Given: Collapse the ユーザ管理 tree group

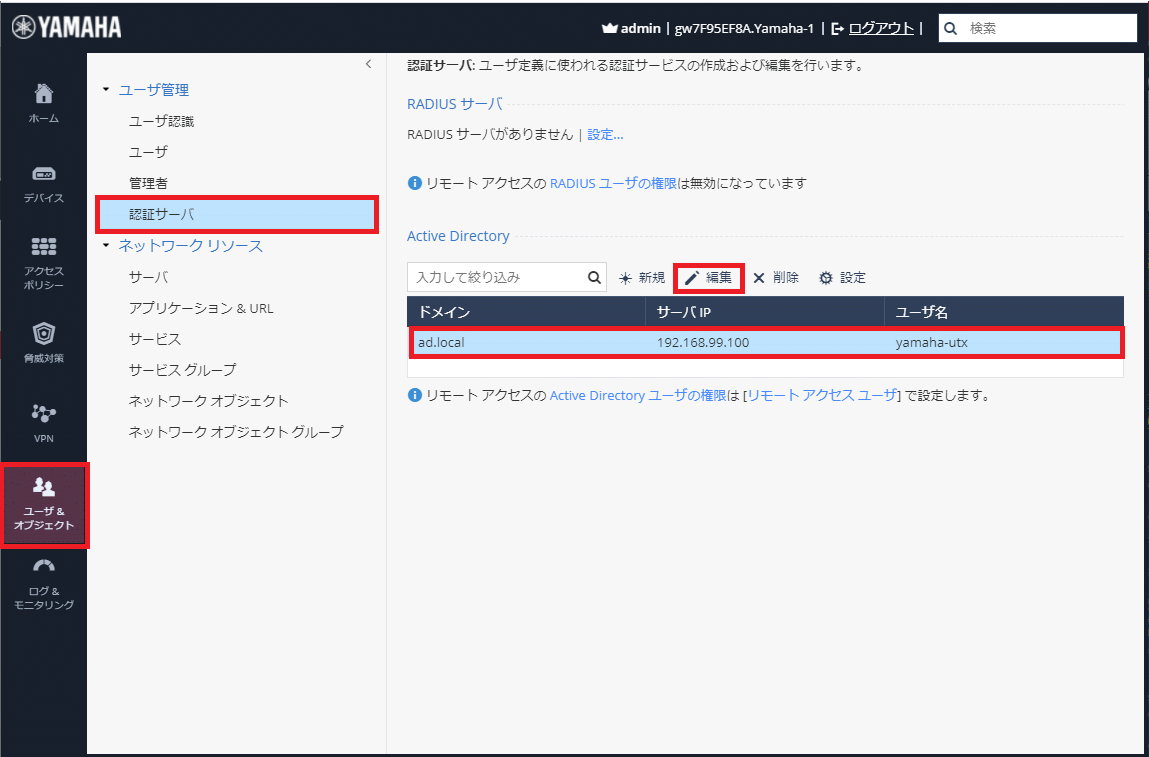Looking at the screenshot, I should (106, 90).
